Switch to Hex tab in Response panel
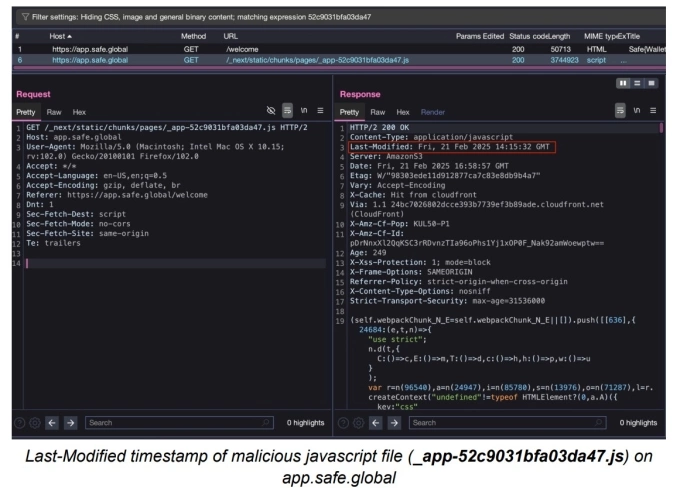Image resolution: width=680 pixels, height=498 pixels. [403, 112]
